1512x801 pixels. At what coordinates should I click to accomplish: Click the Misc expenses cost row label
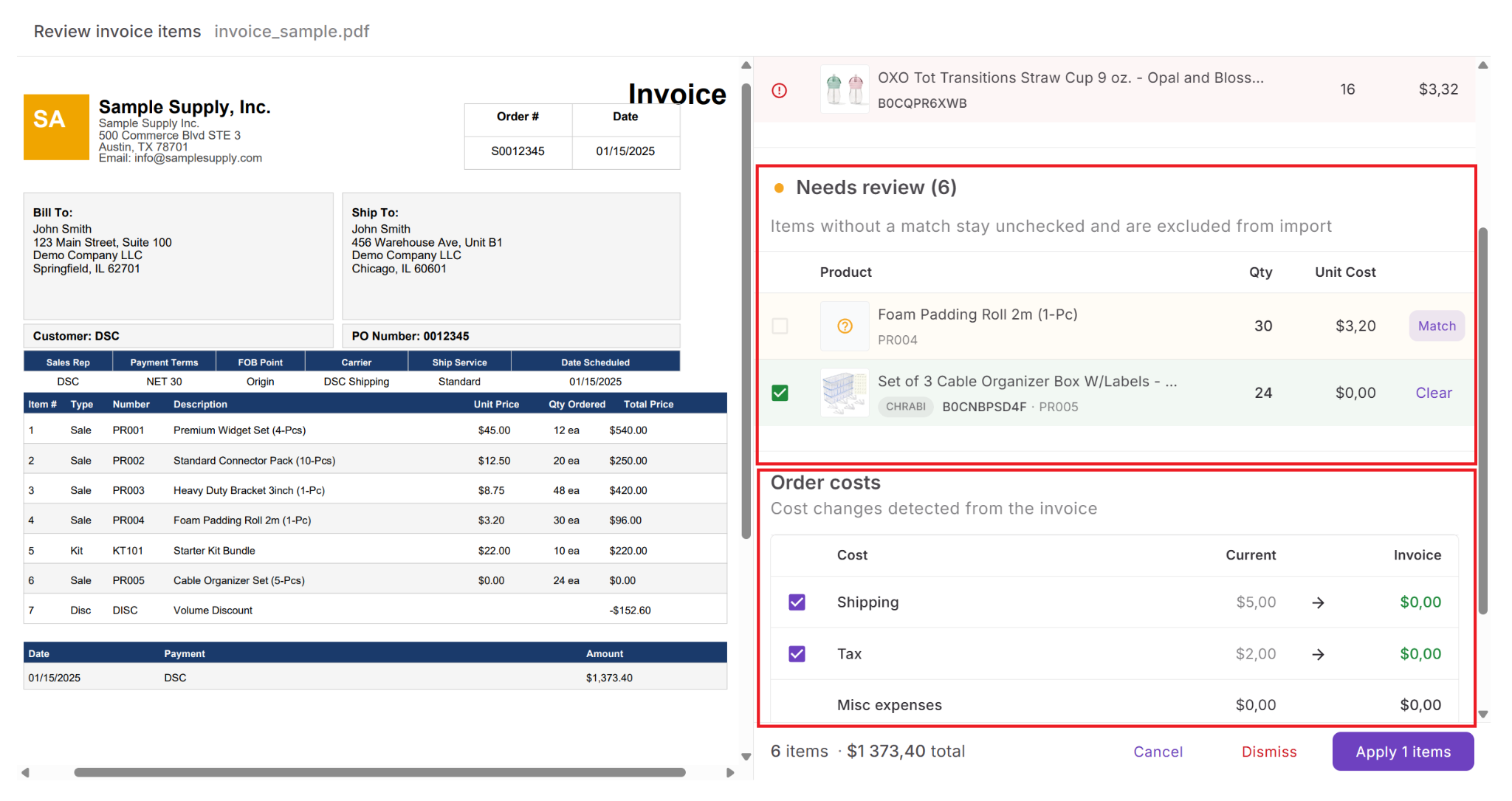pyautogui.click(x=889, y=705)
